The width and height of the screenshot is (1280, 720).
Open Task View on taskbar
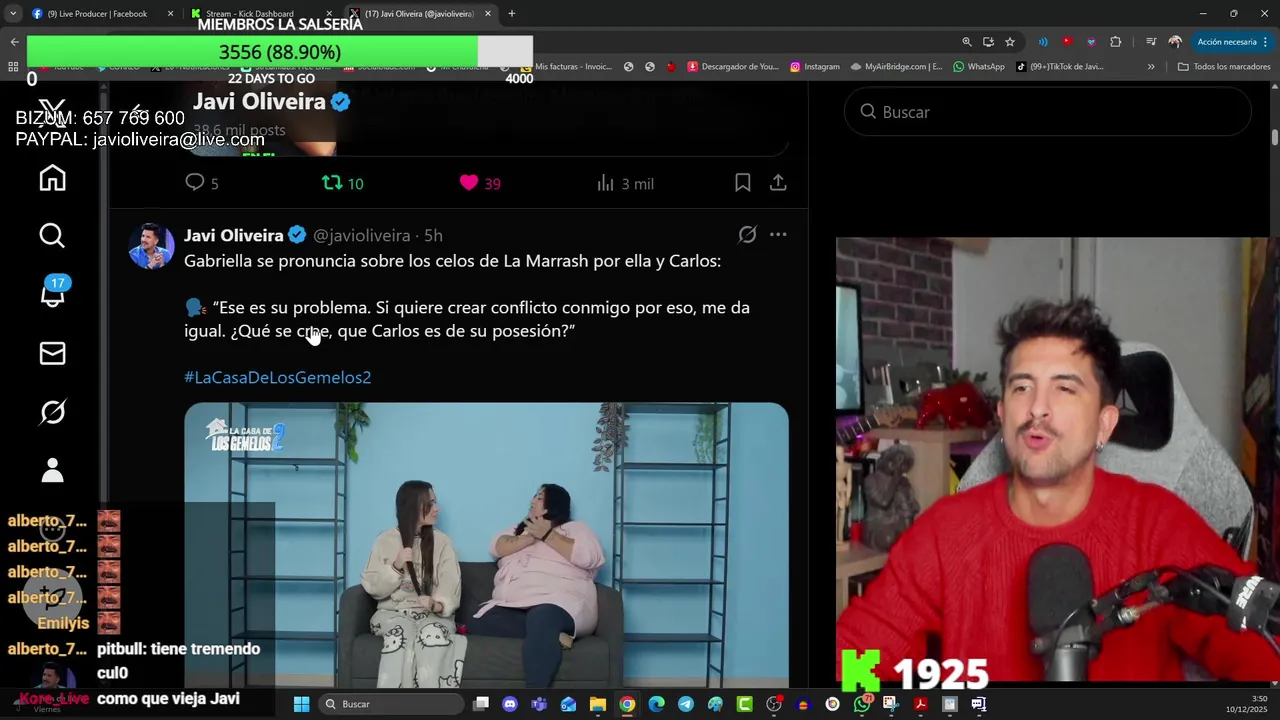tap(481, 704)
